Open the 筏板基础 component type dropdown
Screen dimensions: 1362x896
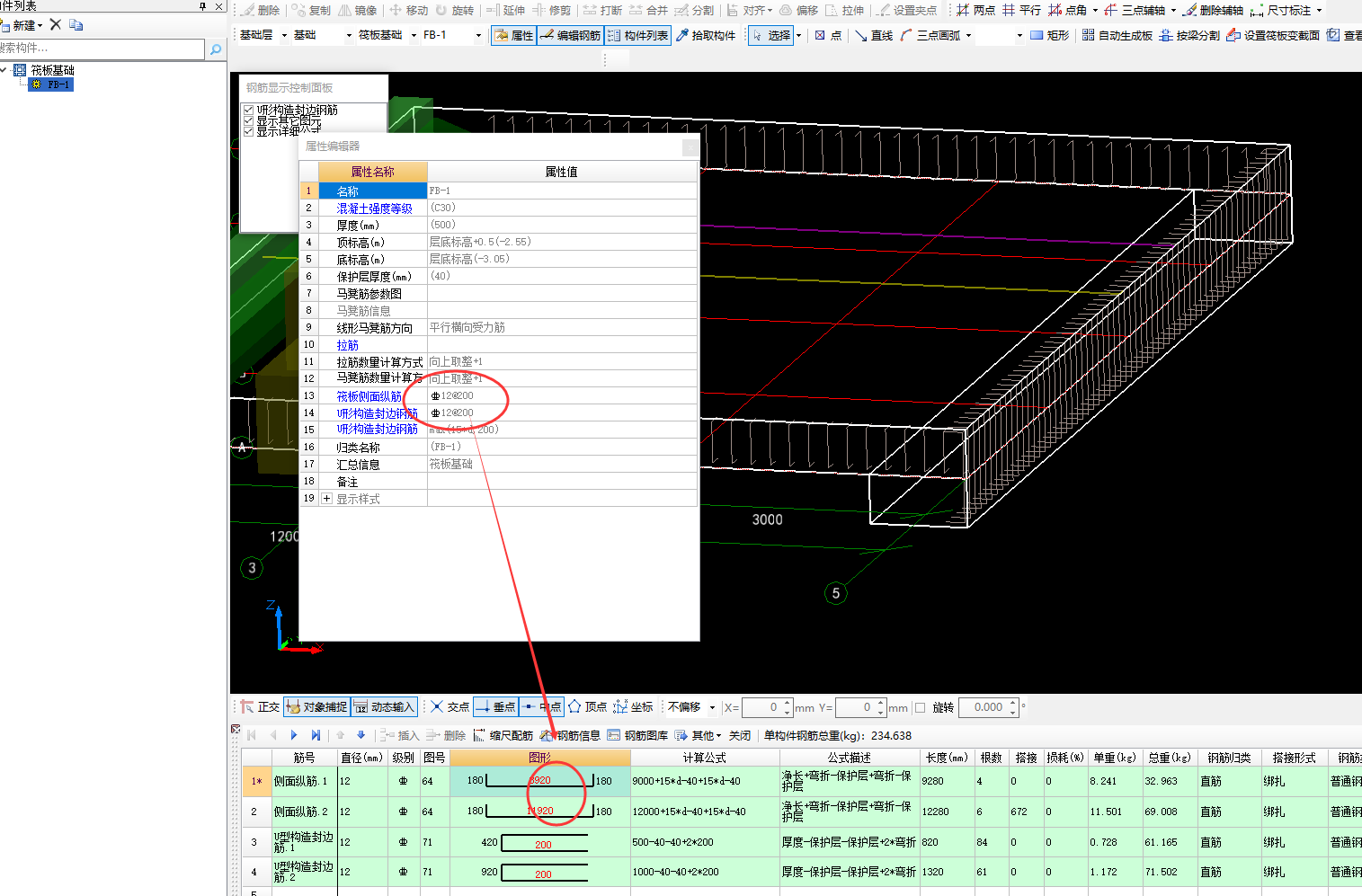[x=414, y=35]
